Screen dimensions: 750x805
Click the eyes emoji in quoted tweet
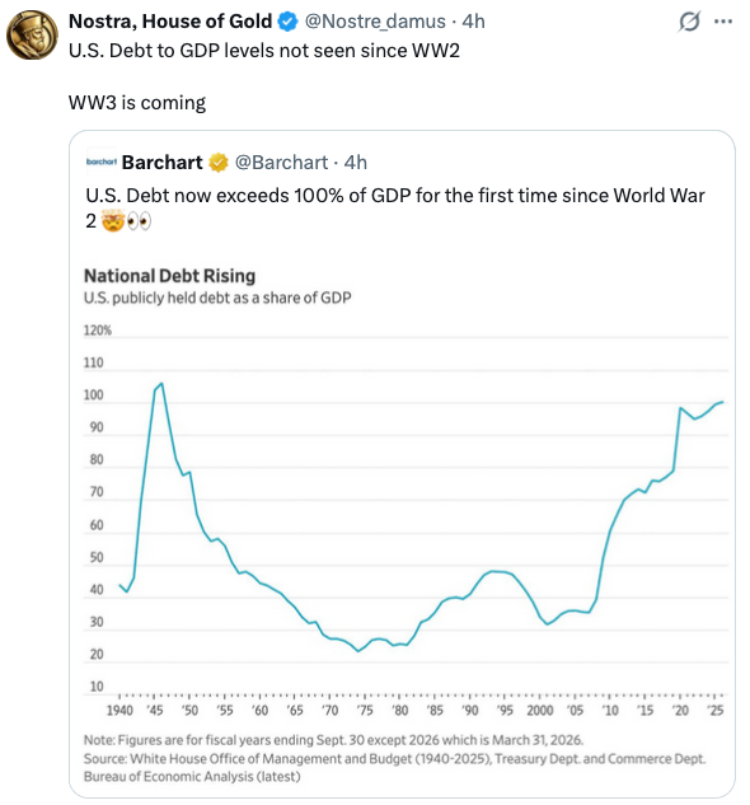point(139,222)
